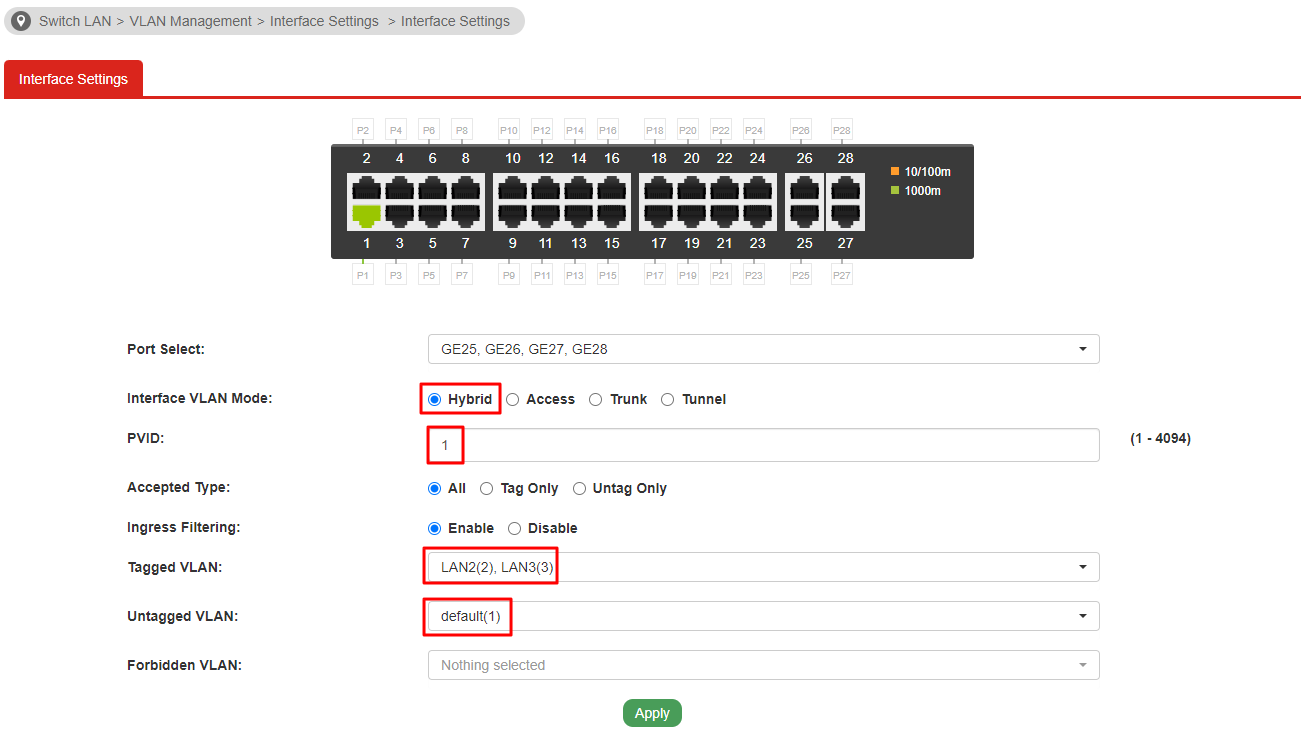Expand the Tagged VLAN dropdown

tap(763, 567)
